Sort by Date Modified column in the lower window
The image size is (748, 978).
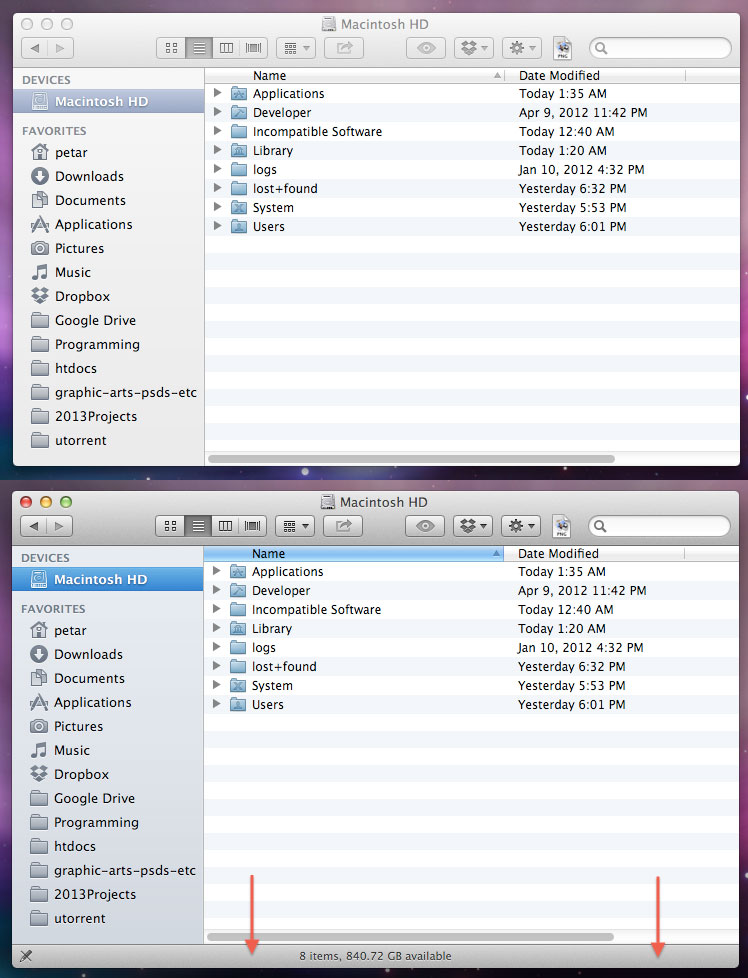594,553
